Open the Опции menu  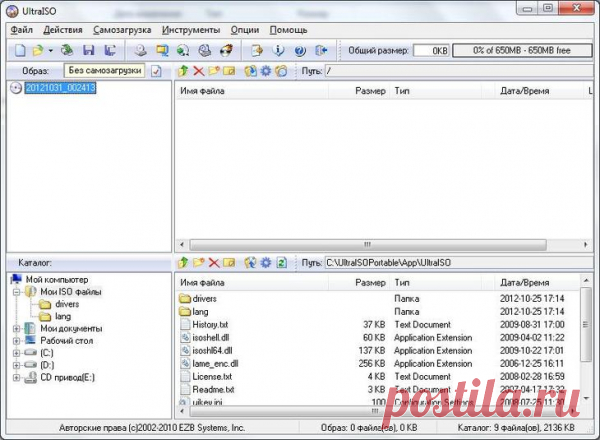click(x=245, y=30)
